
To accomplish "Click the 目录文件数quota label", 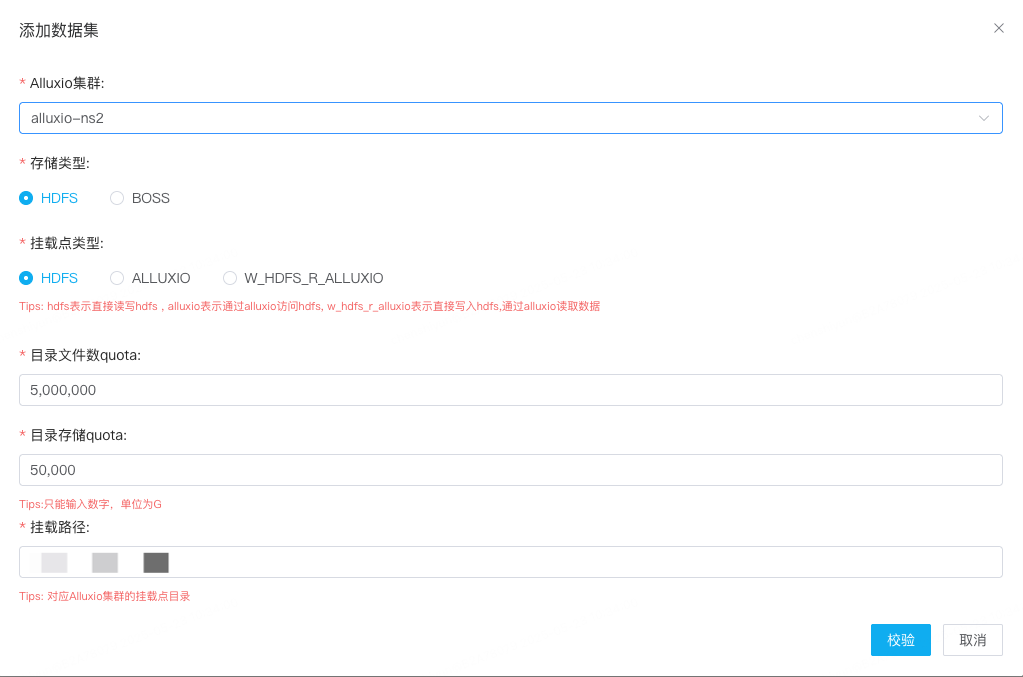I will pyautogui.click(x=85, y=355).
